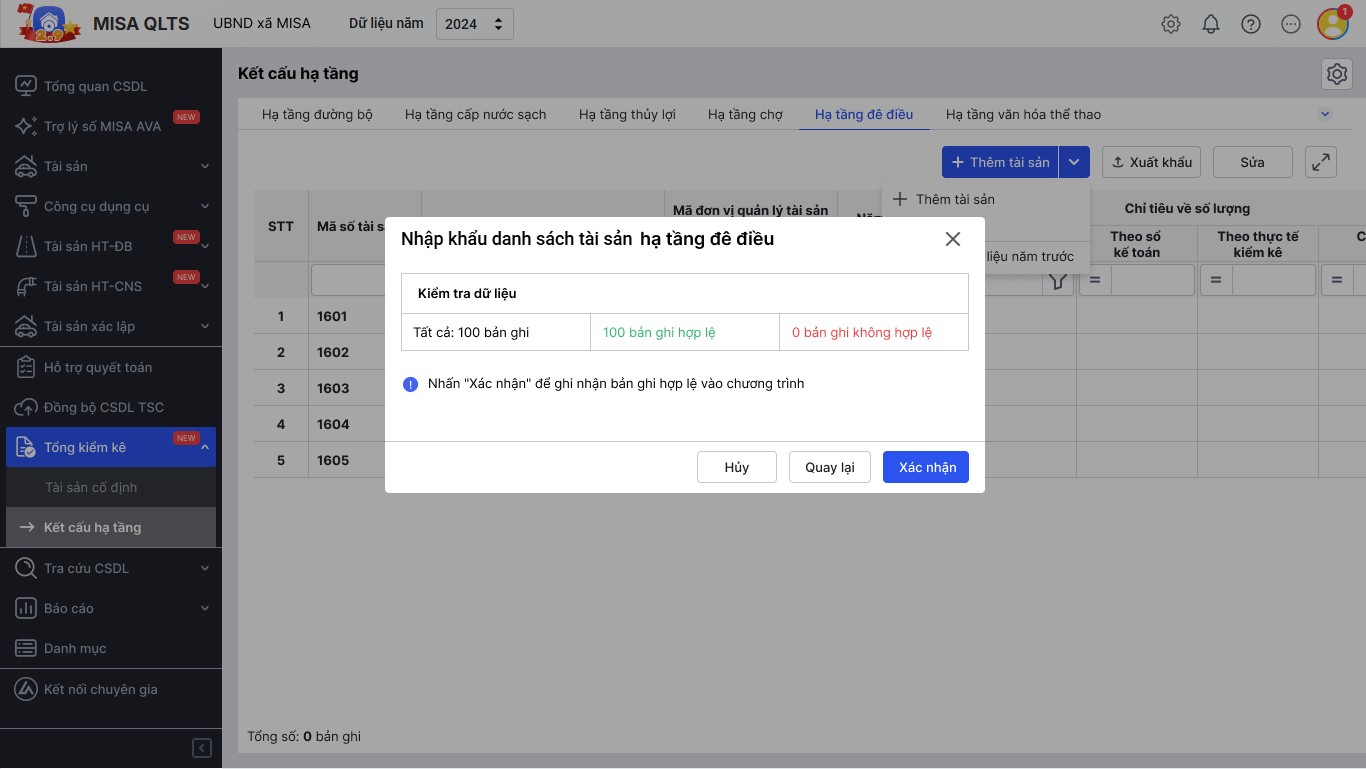Click Hủy to cancel import
1366x769 pixels.
tap(737, 467)
